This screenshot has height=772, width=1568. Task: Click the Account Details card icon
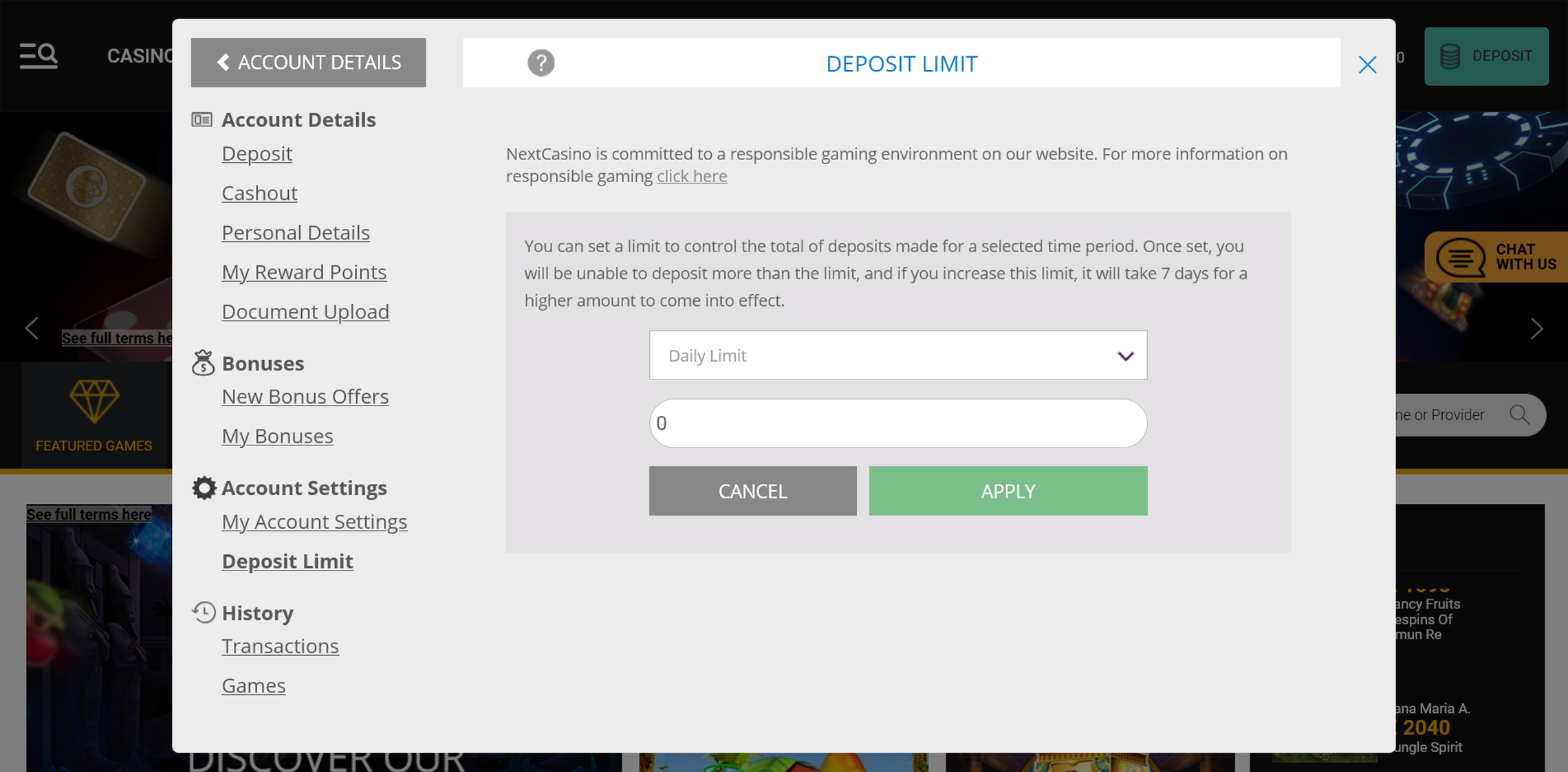point(202,120)
